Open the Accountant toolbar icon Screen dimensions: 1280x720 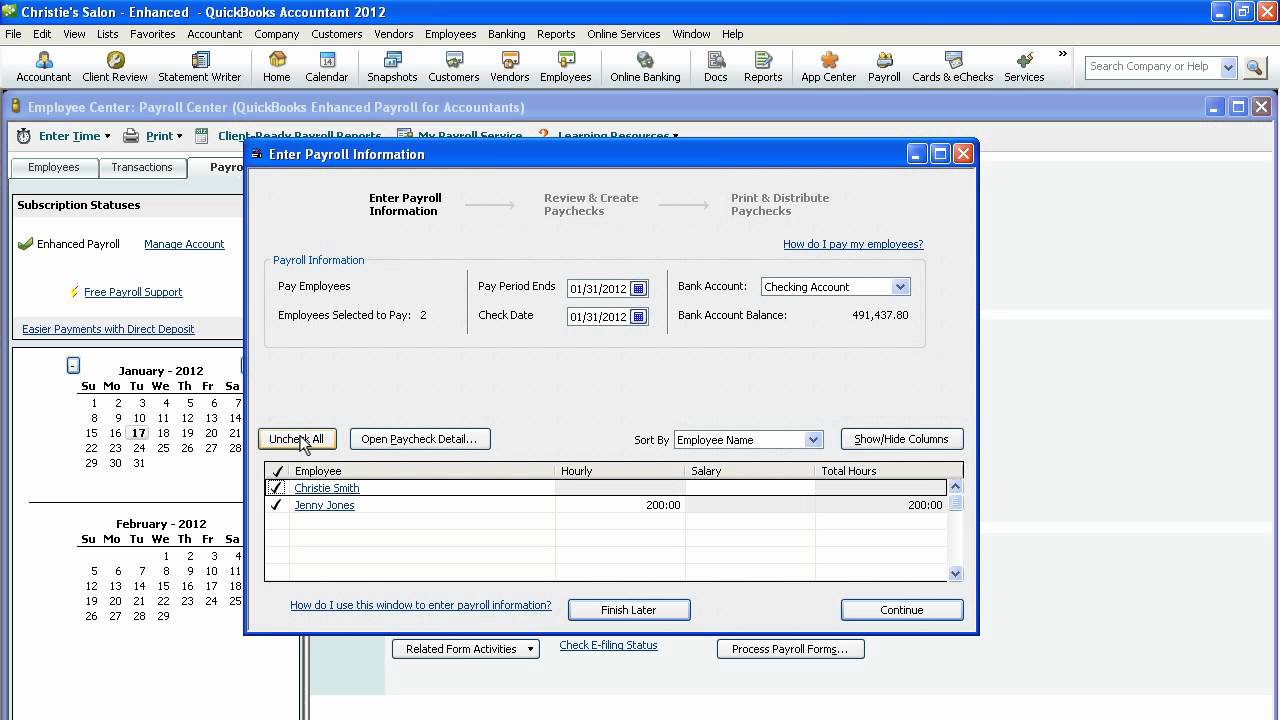pyautogui.click(x=43, y=67)
